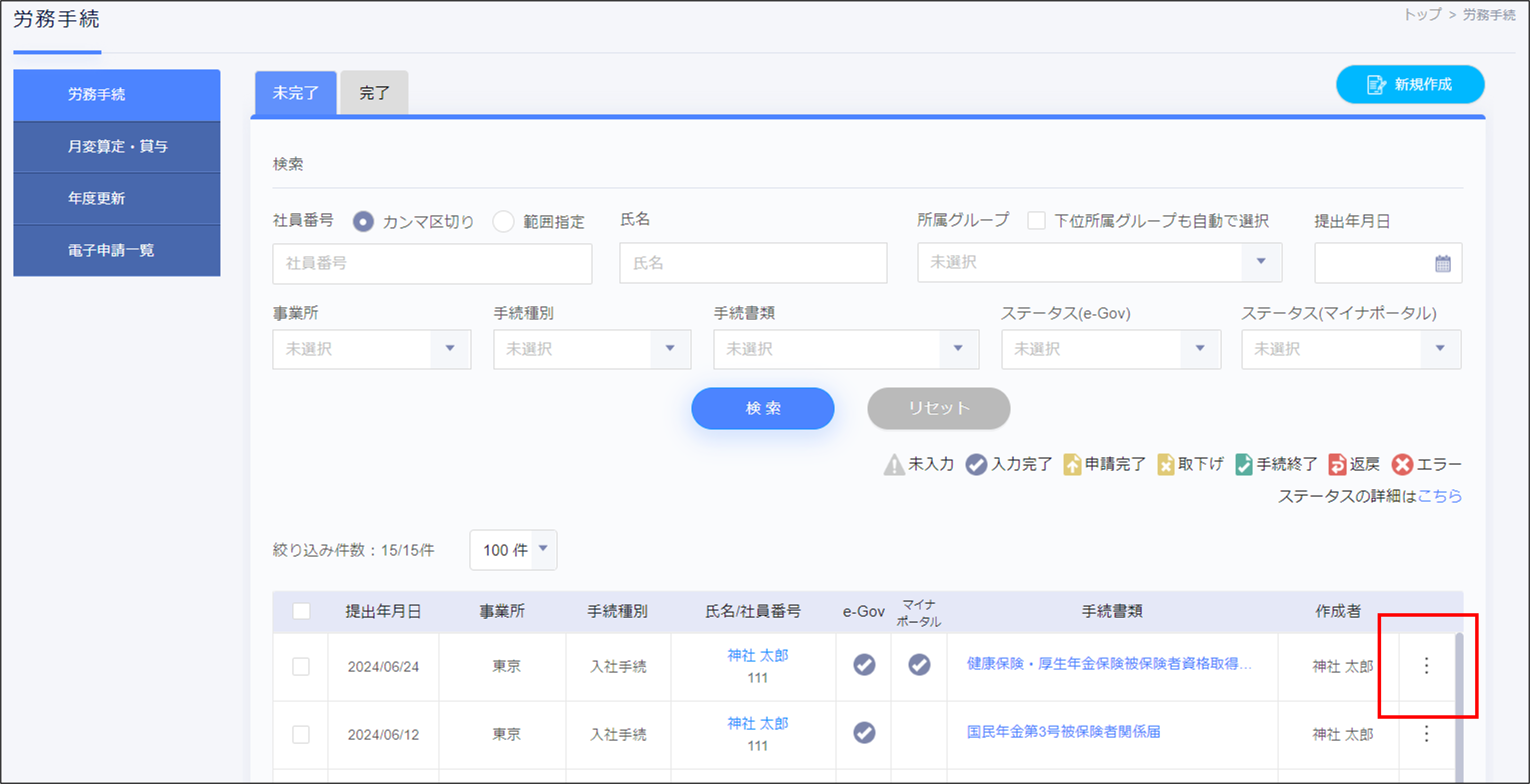Screen dimensions: 1530x784
Task: Select 労務手続 in the sidebar
Action: [x=116, y=95]
